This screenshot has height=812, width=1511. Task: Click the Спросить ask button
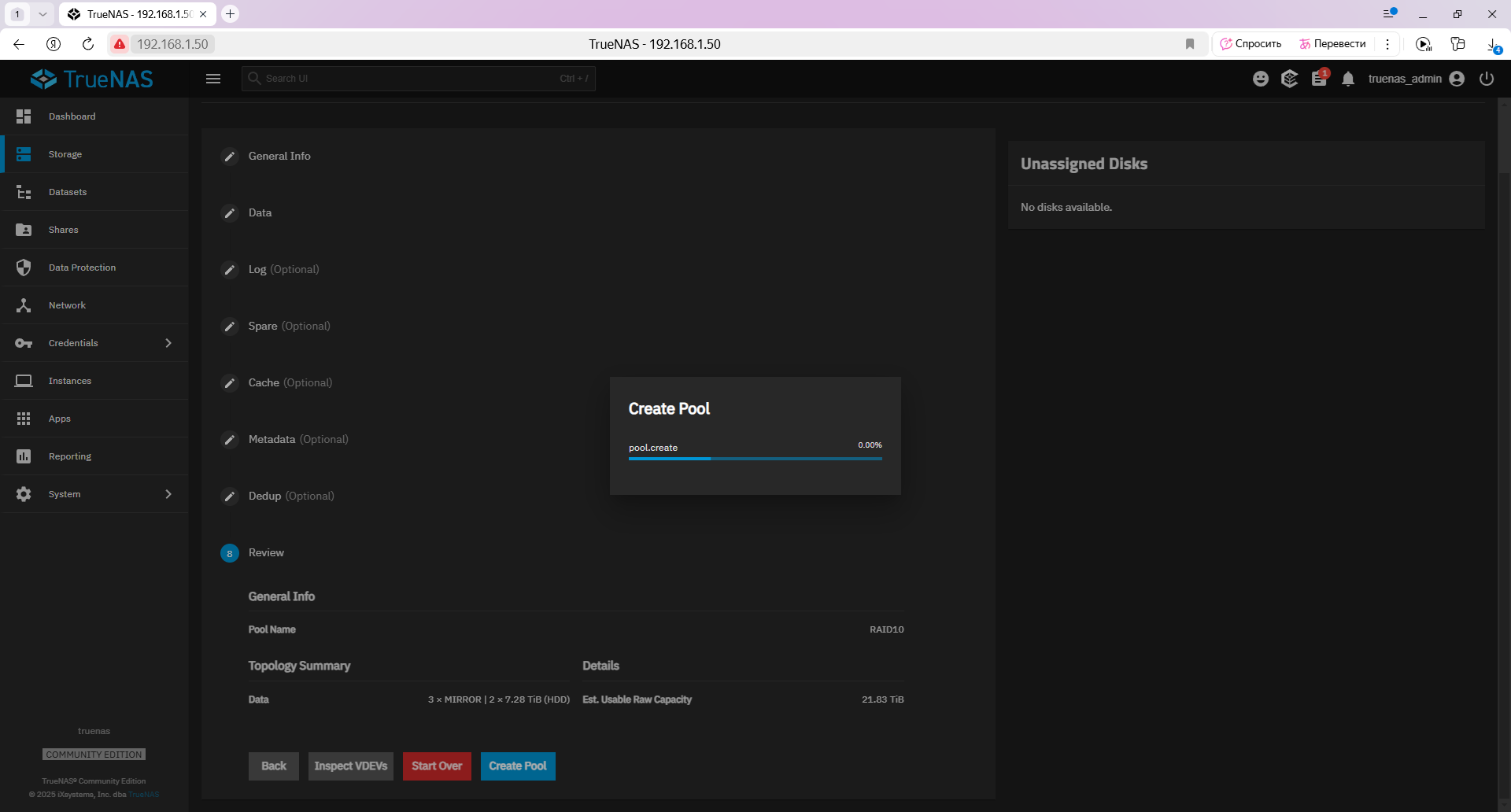point(1251,44)
